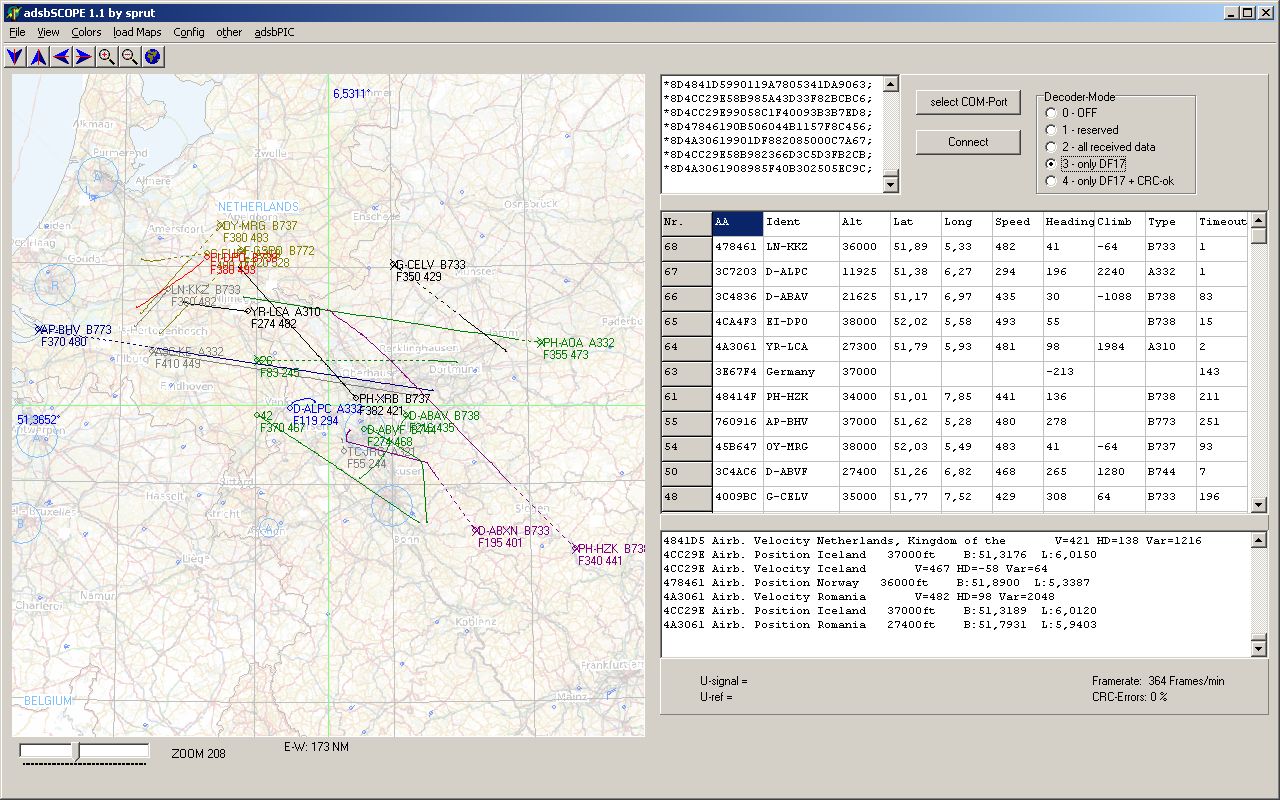This screenshot has height=800, width=1280.
Task: Select decoder mode 0 - OFF
Action: 1050,113
